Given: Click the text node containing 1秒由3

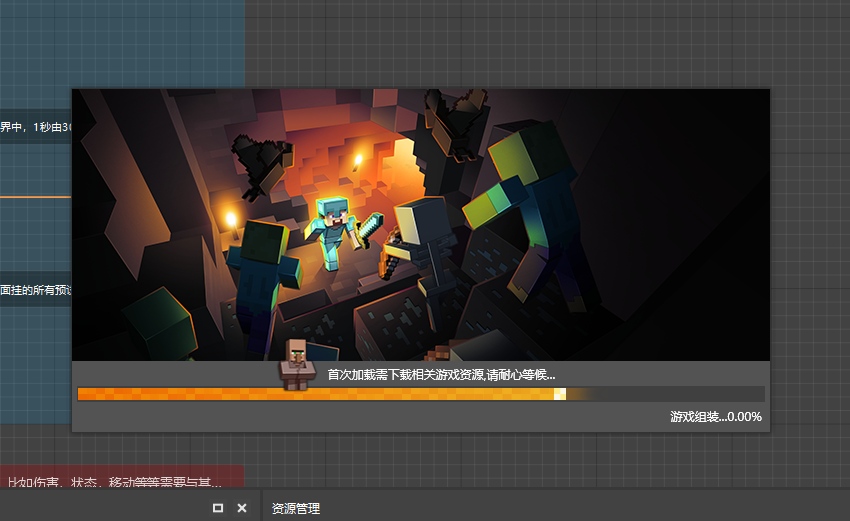Looking at the screenshot, I should point(36,127).
